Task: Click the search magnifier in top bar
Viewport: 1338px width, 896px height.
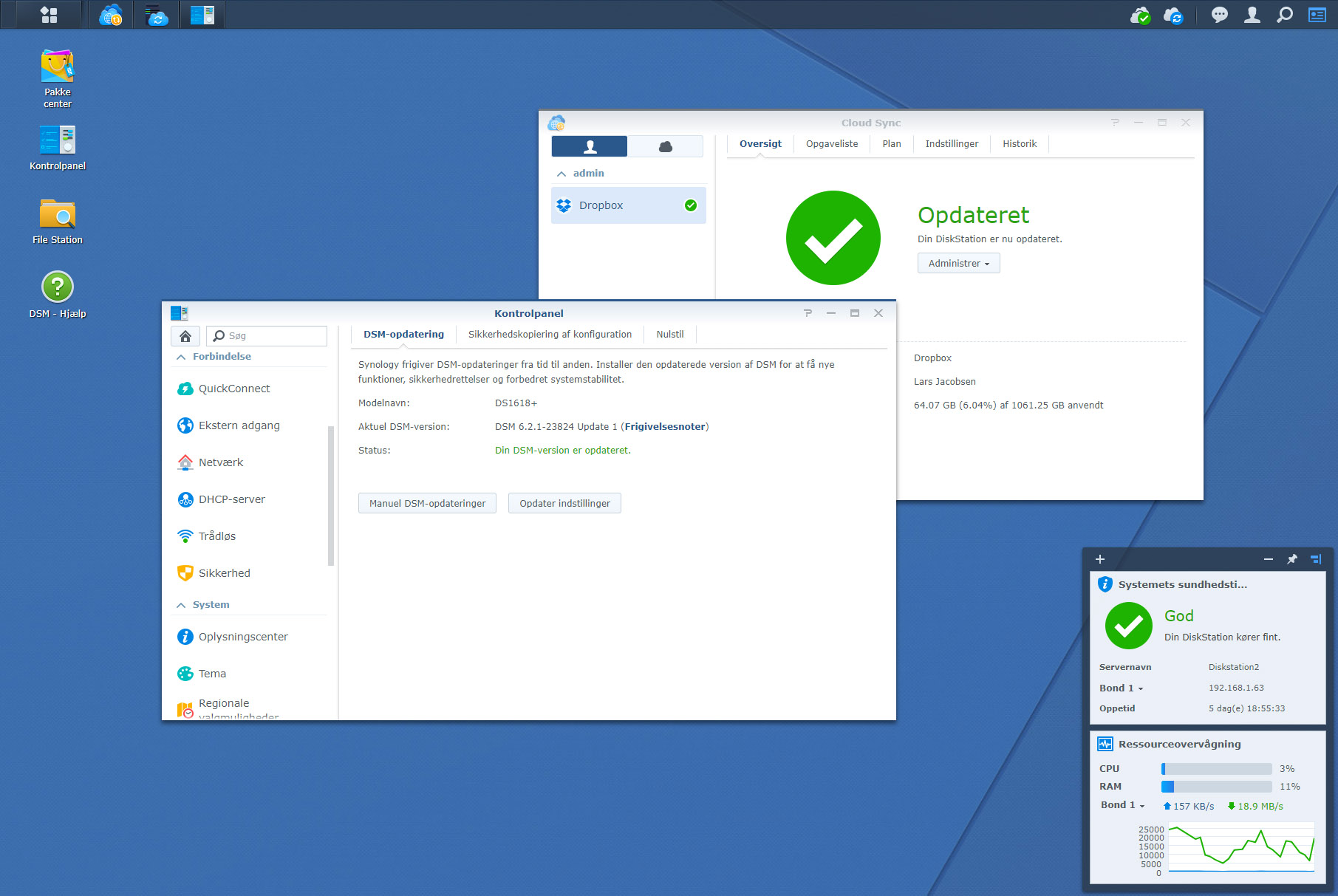Action: point(1285,15)
